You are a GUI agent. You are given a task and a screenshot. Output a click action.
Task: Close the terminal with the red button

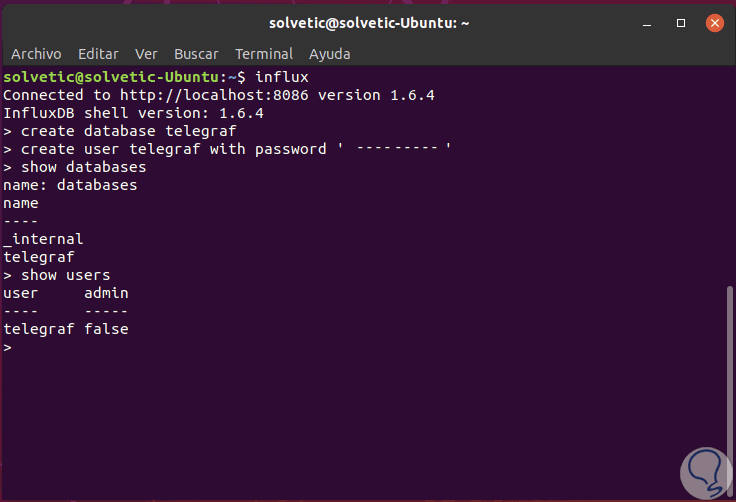[x=713, y=22]
